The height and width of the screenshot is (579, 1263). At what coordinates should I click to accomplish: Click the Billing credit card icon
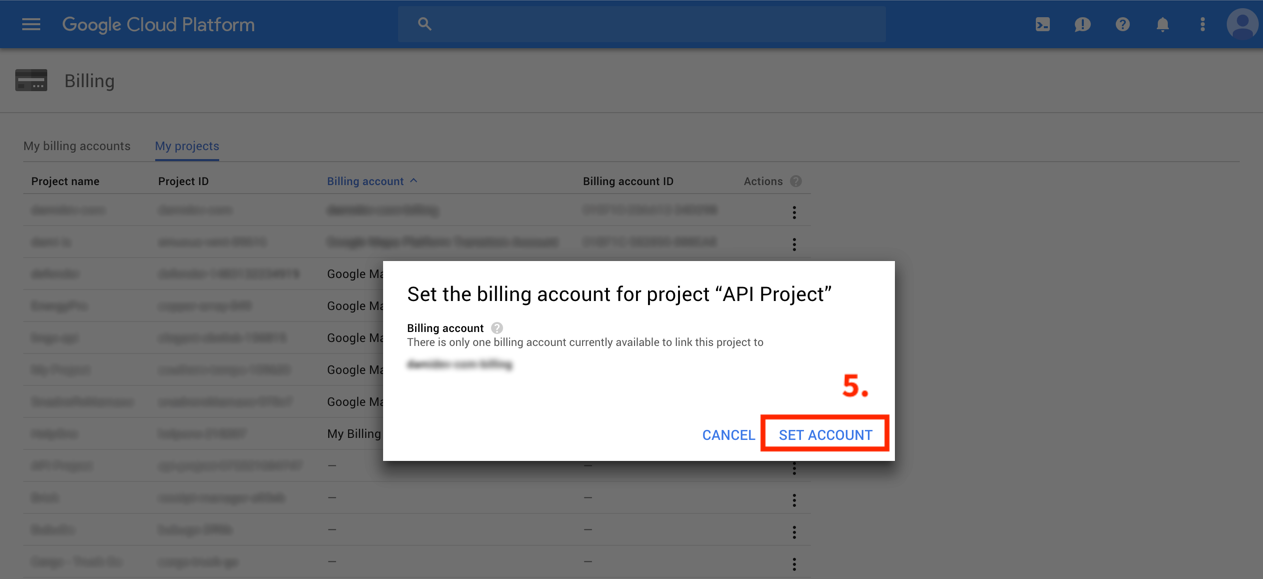[x=31, y=80]
